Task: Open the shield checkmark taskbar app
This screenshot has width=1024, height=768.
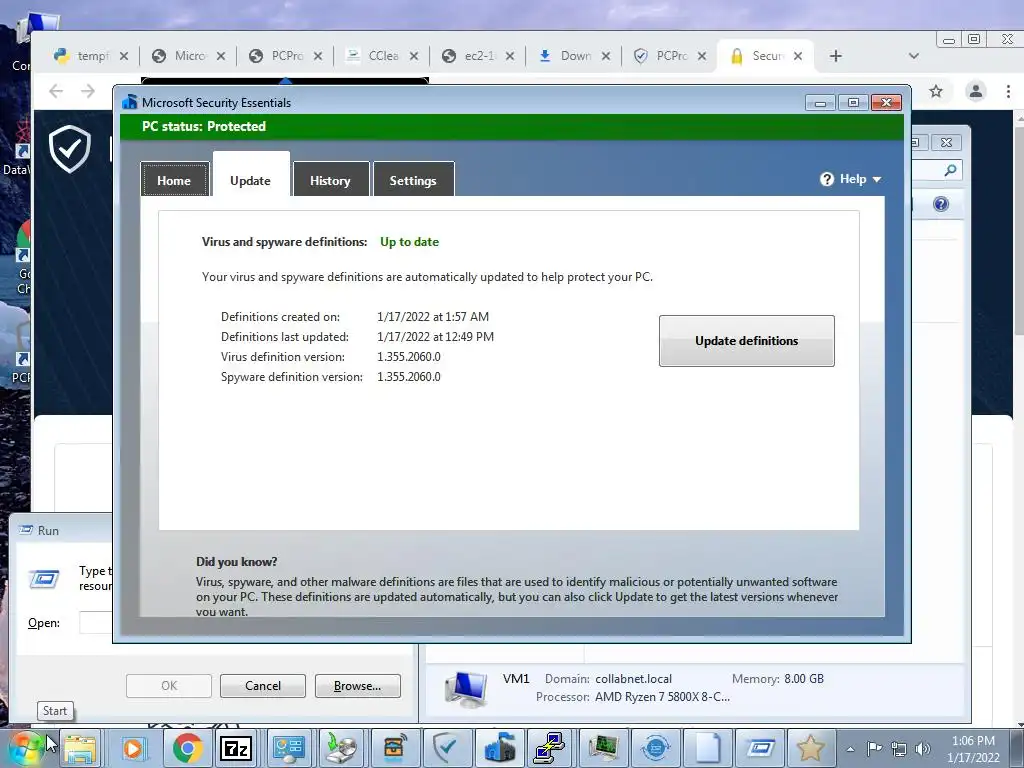Action: (x=447, y=748)
